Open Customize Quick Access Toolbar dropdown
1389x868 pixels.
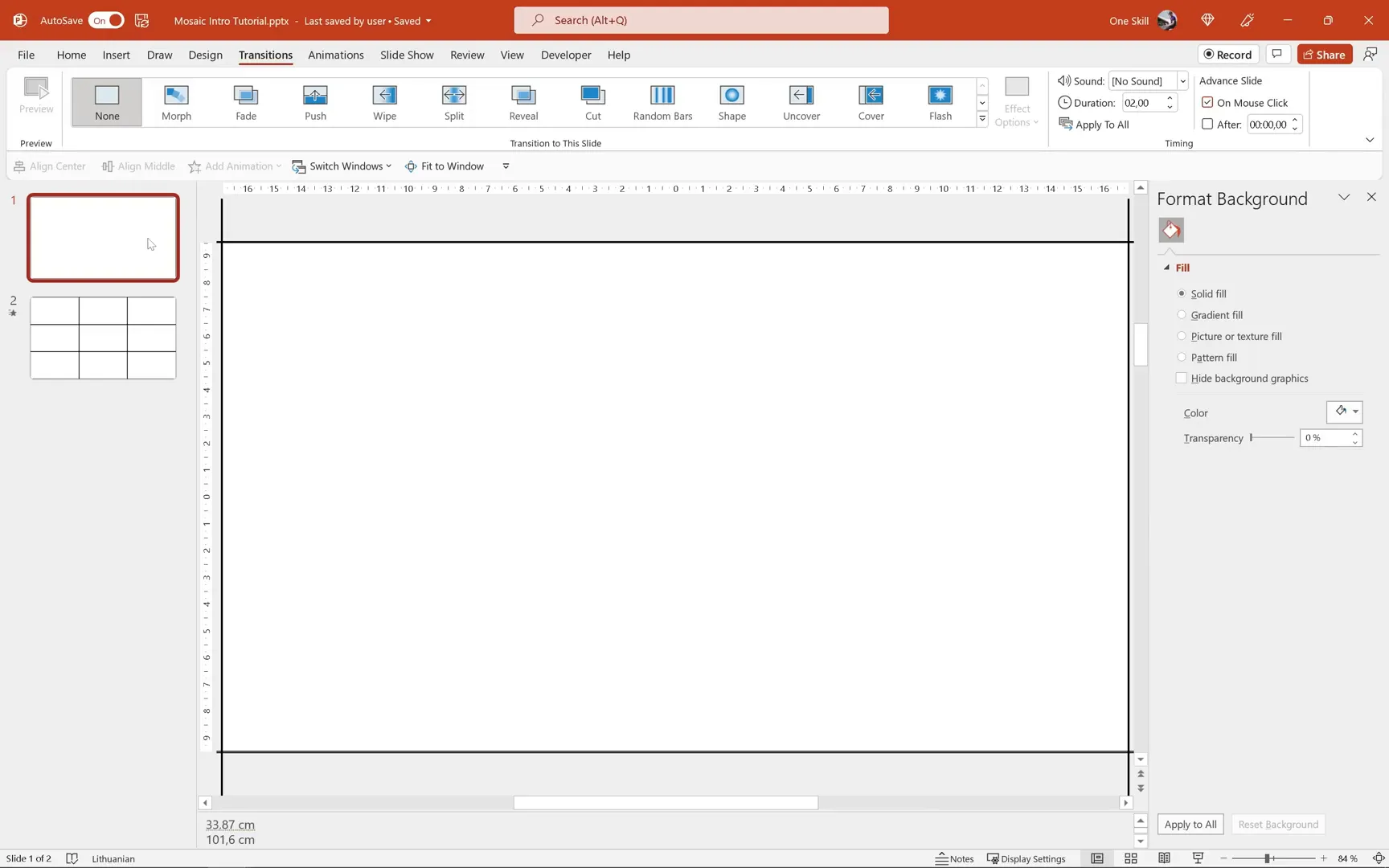pyautogui.click(x=506, y=166)
